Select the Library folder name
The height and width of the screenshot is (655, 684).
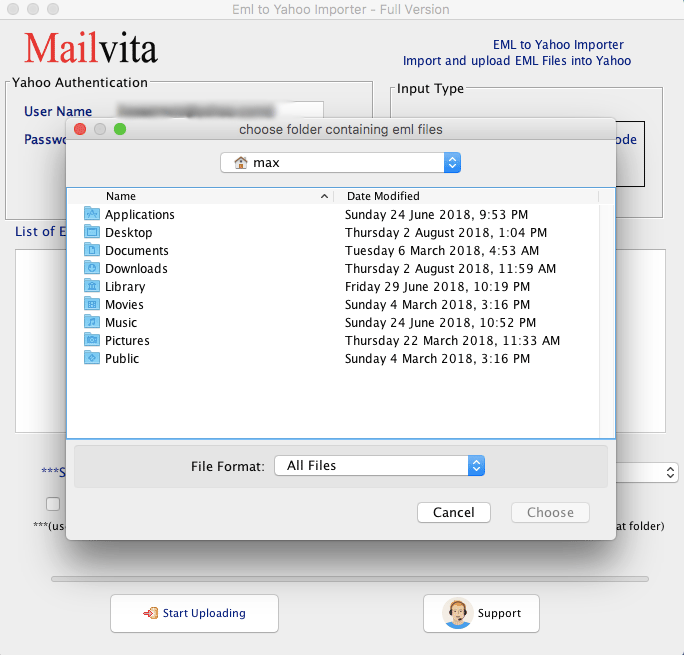pyautogui.click(x=125, y=287)
